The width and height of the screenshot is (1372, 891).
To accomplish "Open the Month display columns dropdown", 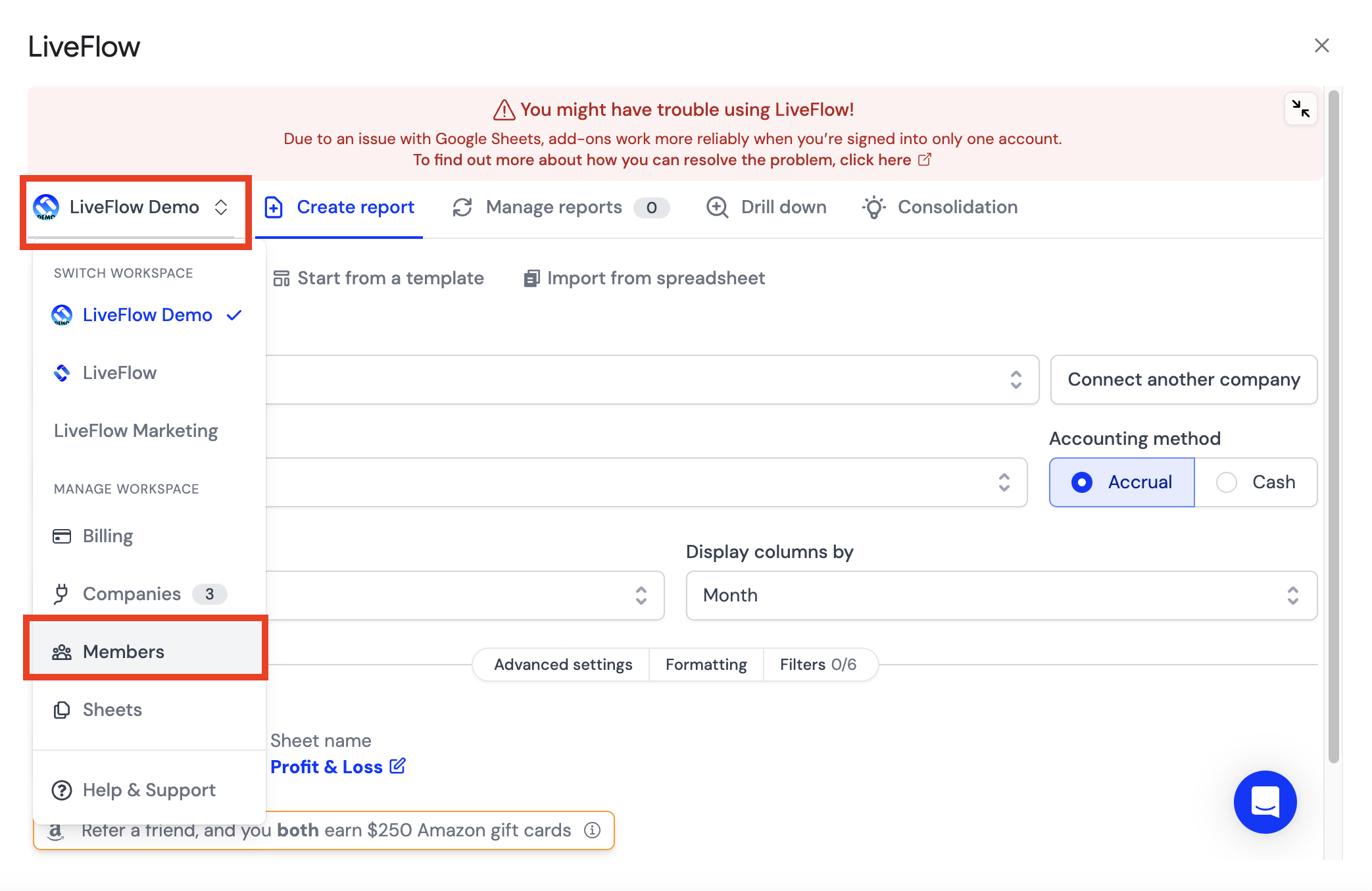I will [x=1001, y=596].
